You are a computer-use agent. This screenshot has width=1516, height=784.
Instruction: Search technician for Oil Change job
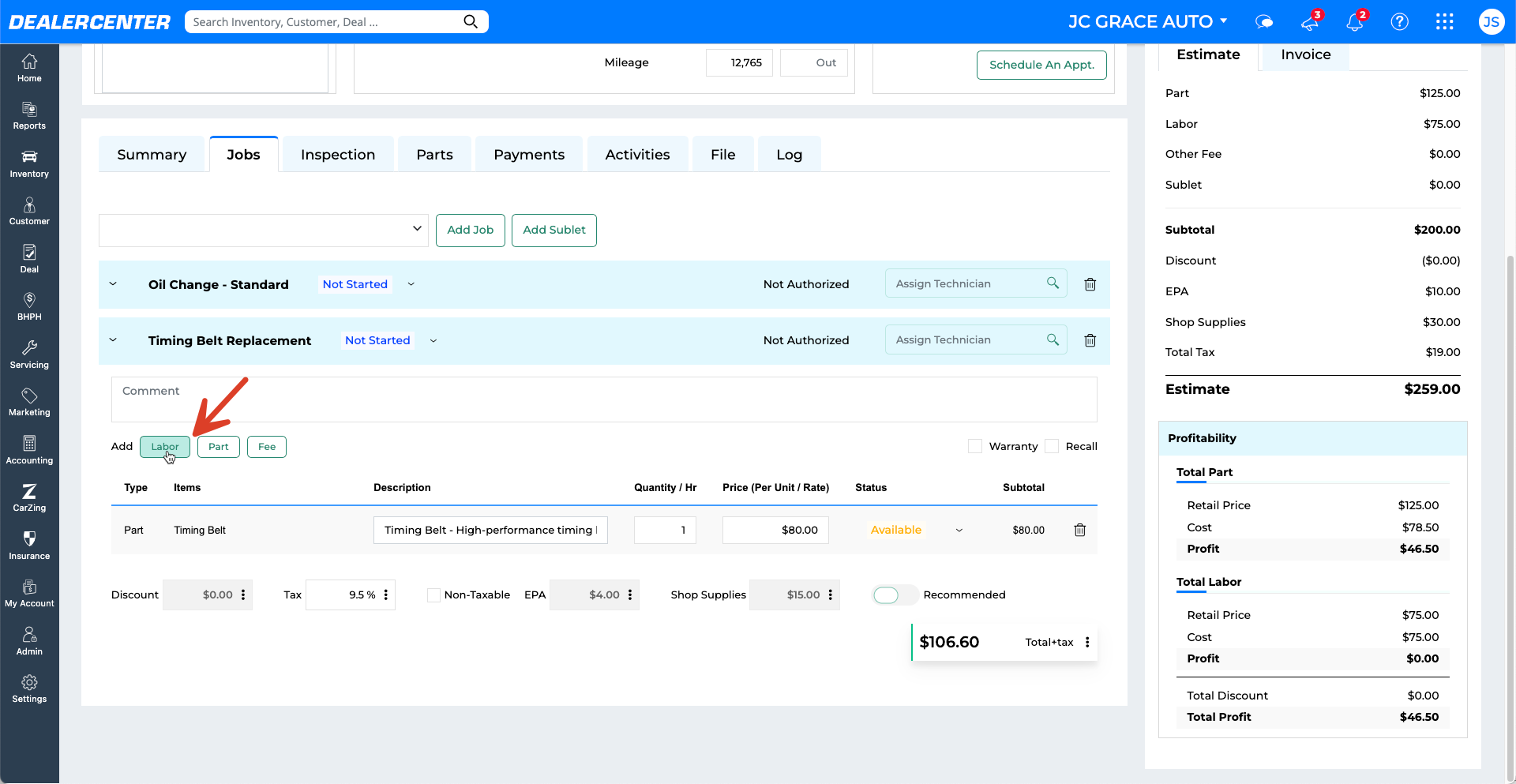click(x=1053, y=283)
